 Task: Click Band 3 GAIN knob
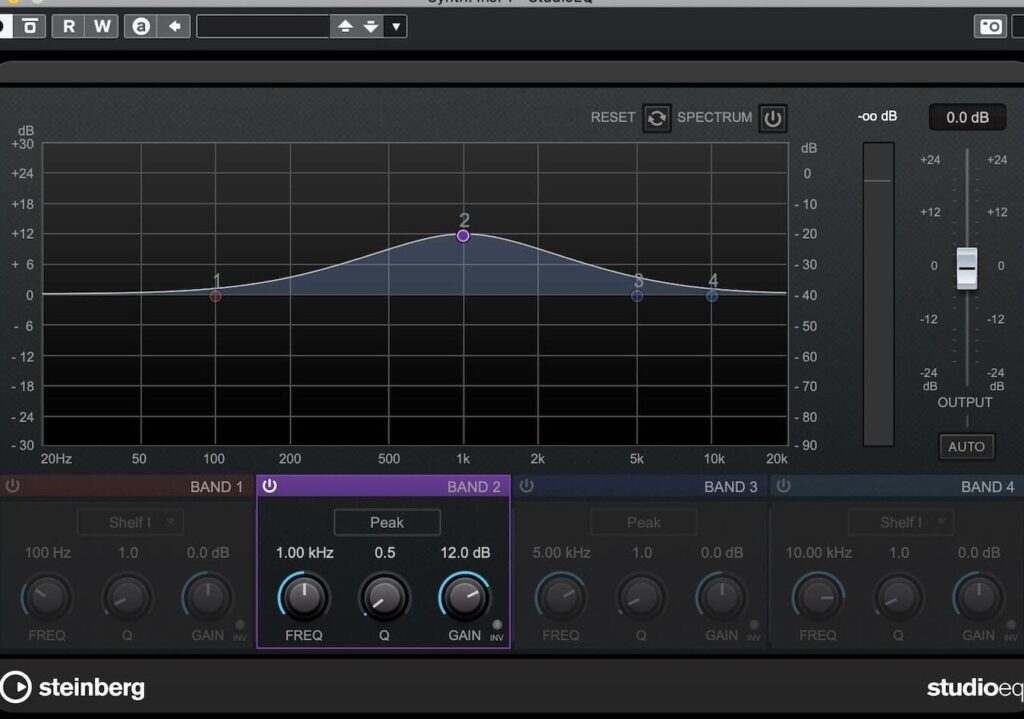pyautogui.click(x=722, y=597)
